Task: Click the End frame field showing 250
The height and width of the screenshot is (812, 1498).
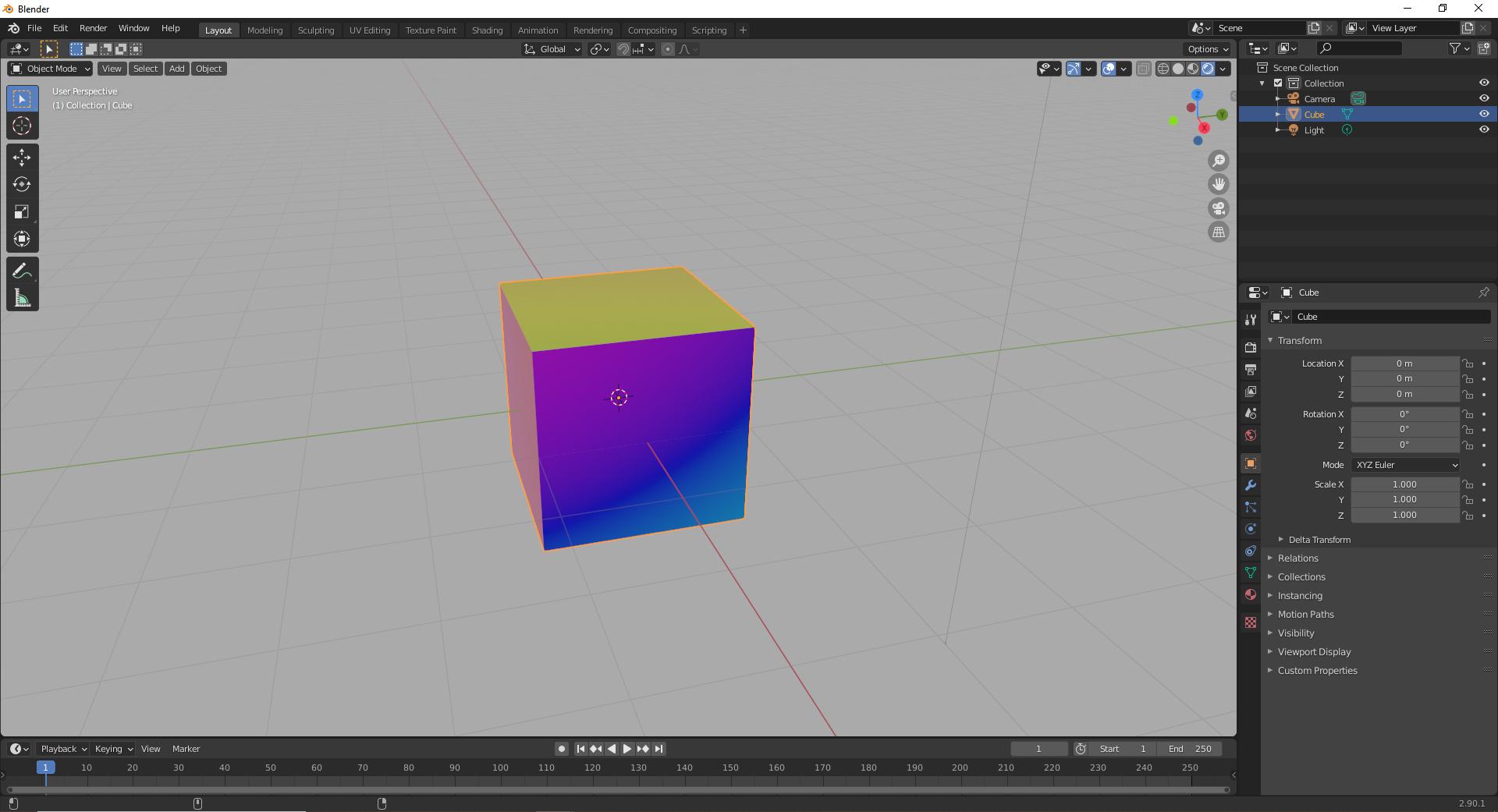Action: (1191, 749)
